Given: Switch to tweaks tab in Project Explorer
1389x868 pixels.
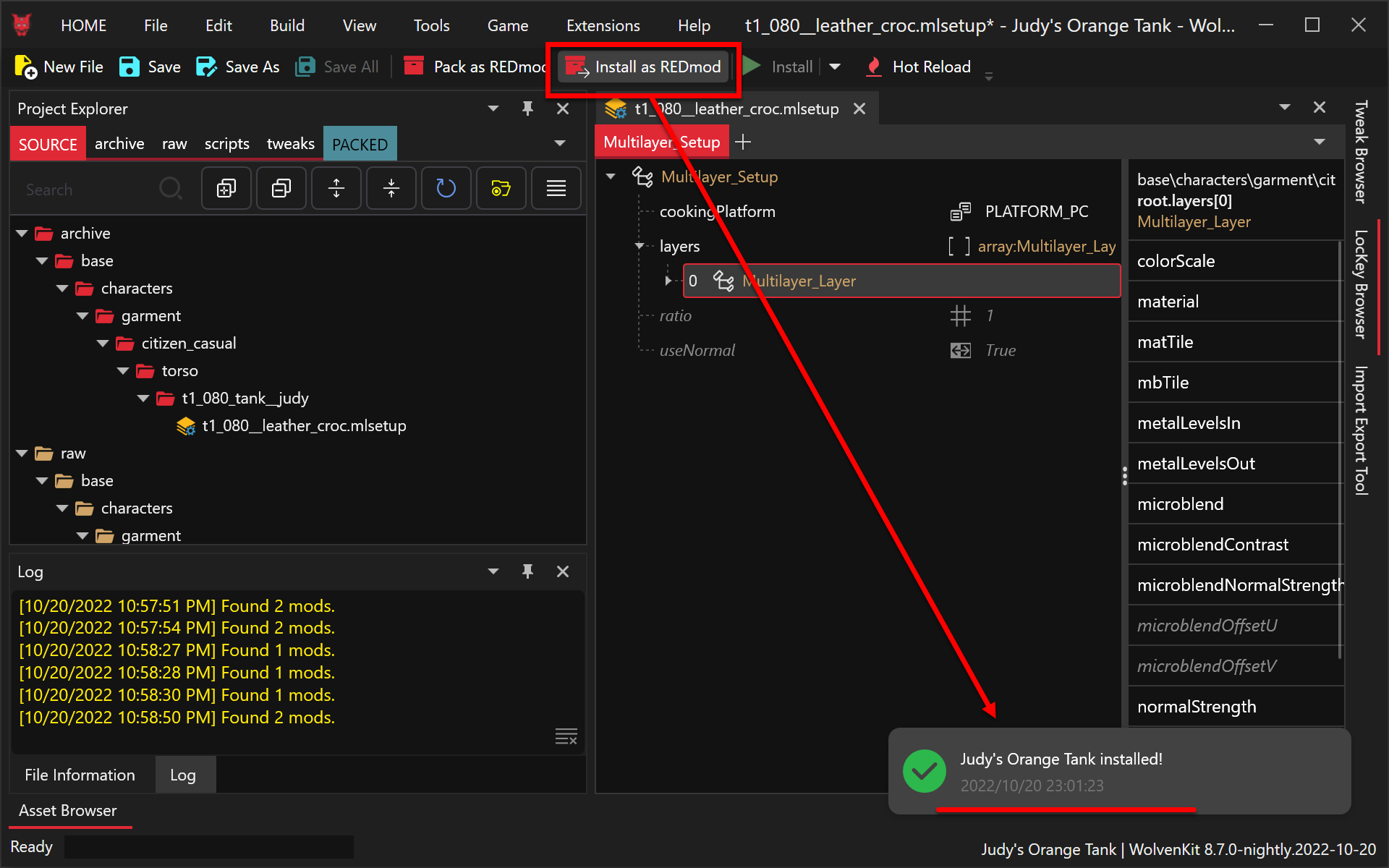Looking at the screenshot, I should pos(290,144).
